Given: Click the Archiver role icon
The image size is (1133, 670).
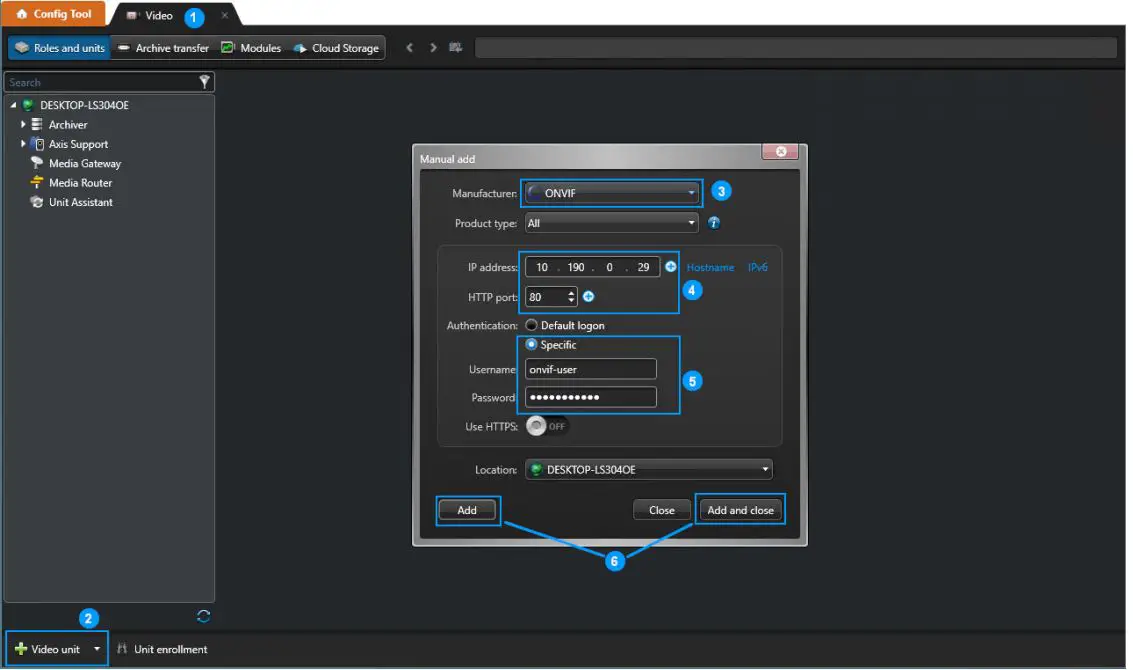Looking at the screenshot, I should click(37, 124).
